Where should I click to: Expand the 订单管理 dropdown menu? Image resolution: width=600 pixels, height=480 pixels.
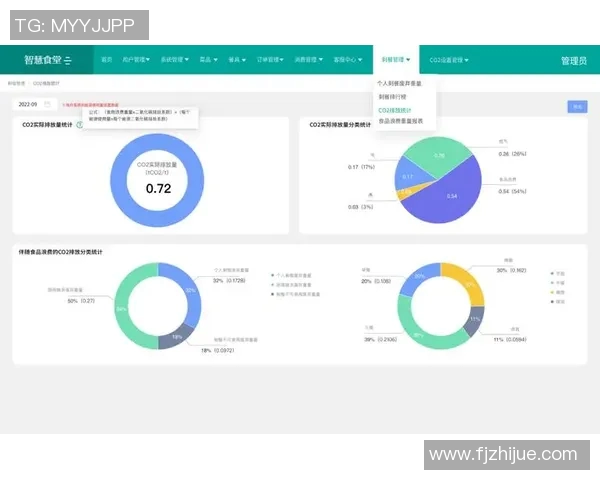click(x=271, y=60)
